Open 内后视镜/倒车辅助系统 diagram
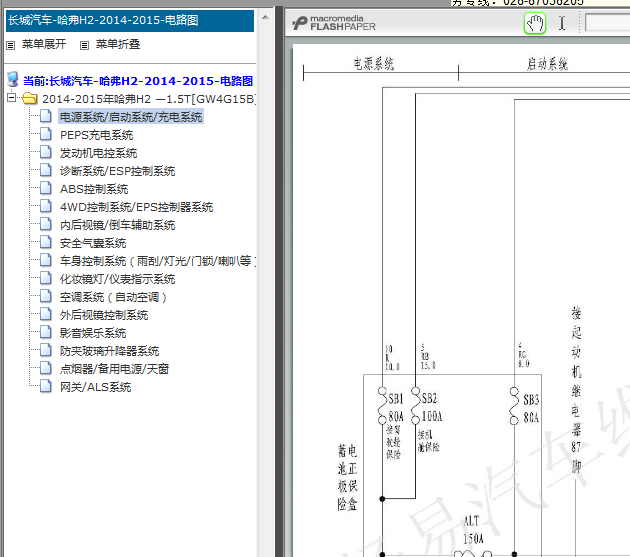Viewport: 630px width, 557px height. (x=117, y=225)
